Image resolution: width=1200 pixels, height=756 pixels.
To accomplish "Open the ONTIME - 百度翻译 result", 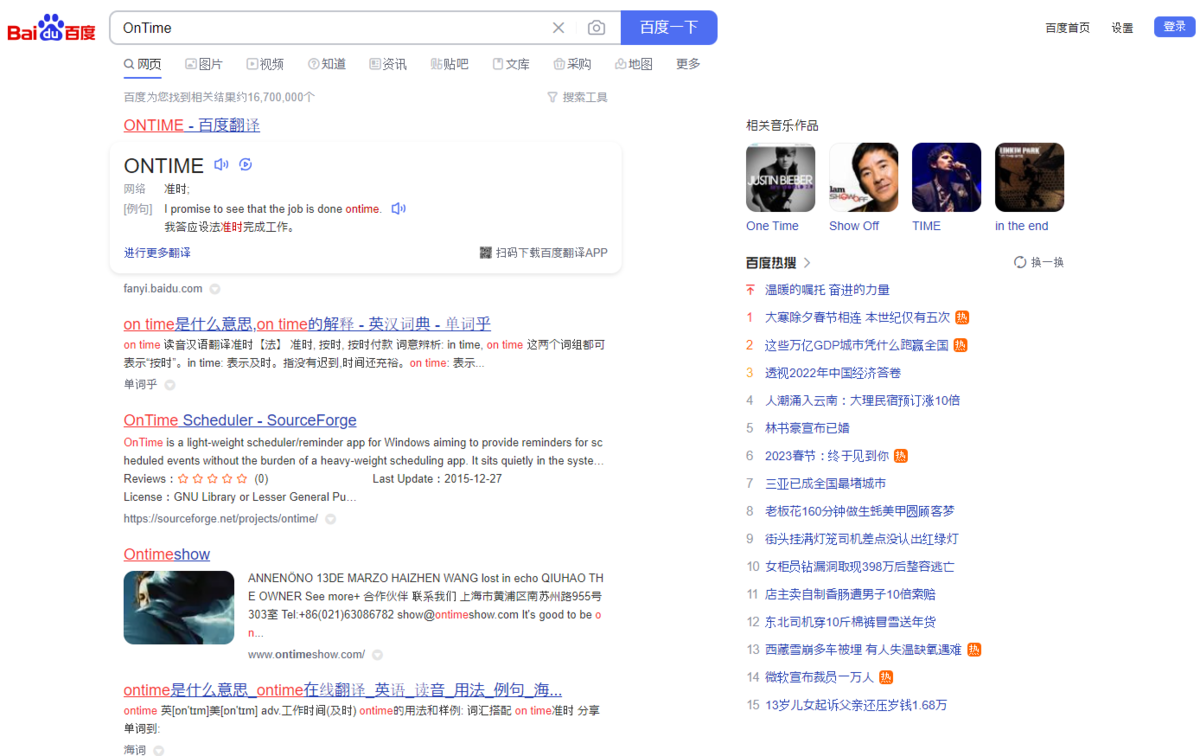I will pos(192,125).
